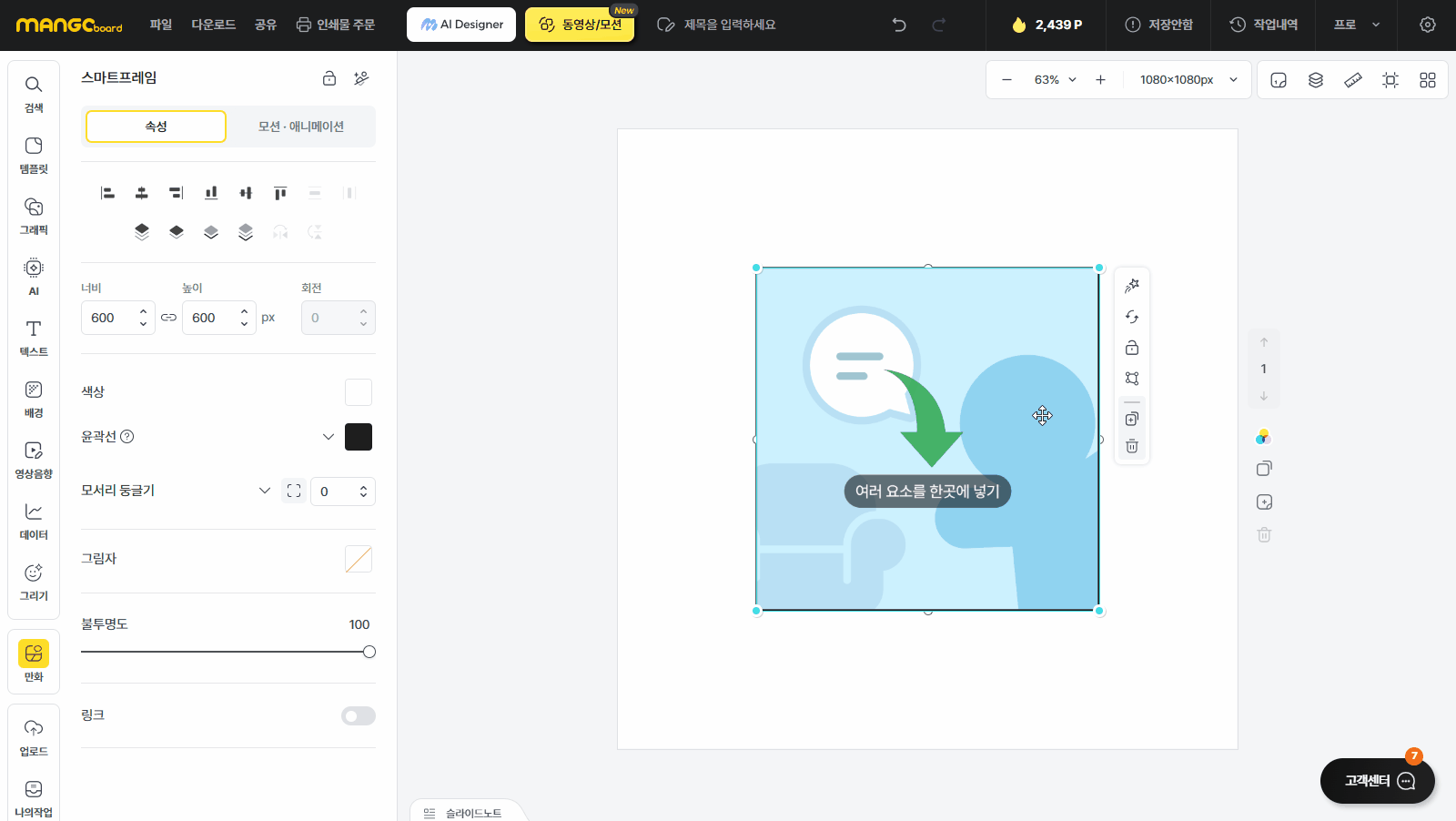Image resolution: width=1456 pixels, height=821 pixels.
Task: Delete the selected element via floating trash icon
Action: tap(1132, 446)
